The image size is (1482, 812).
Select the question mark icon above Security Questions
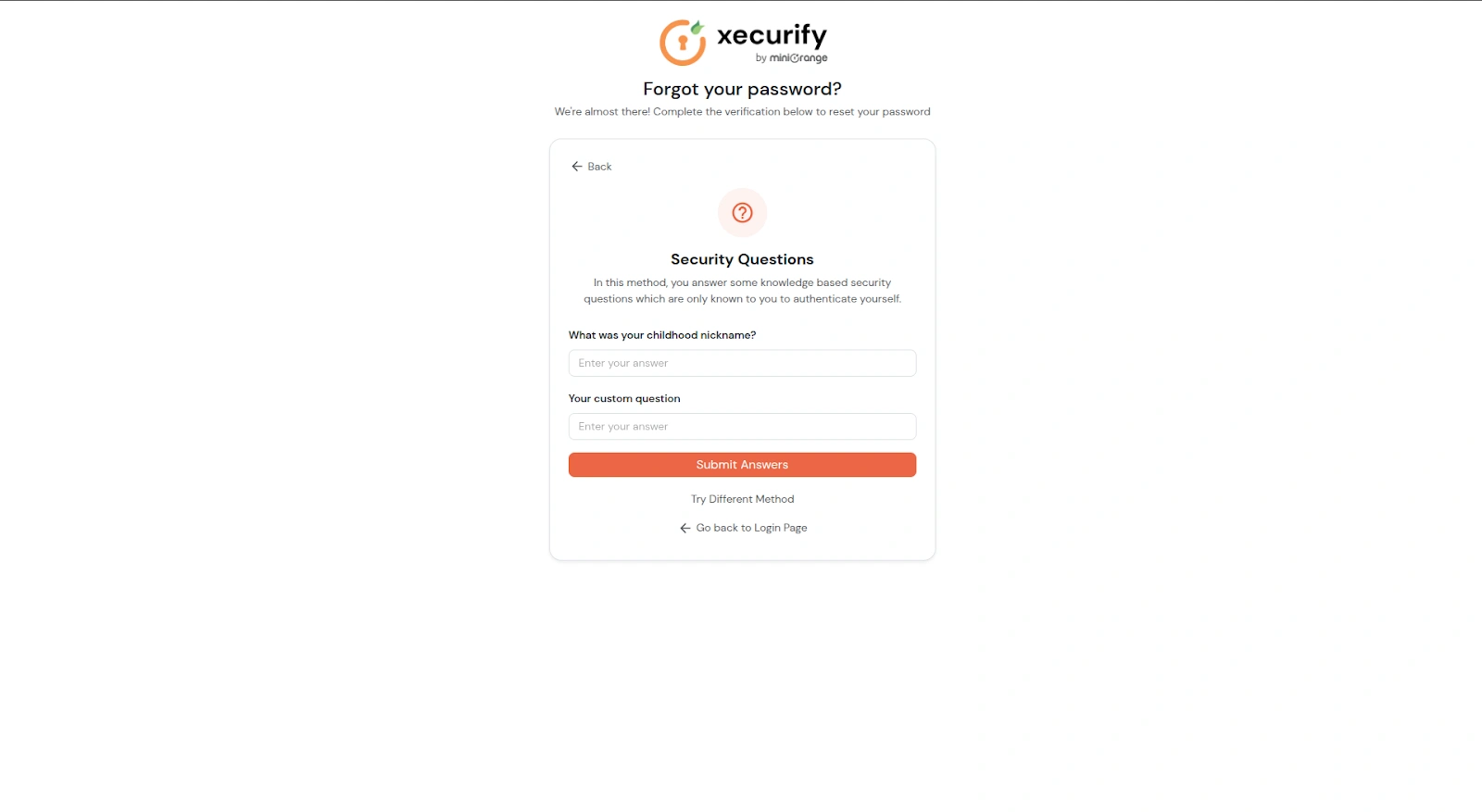pyautogui.click(x=741, y=212)
